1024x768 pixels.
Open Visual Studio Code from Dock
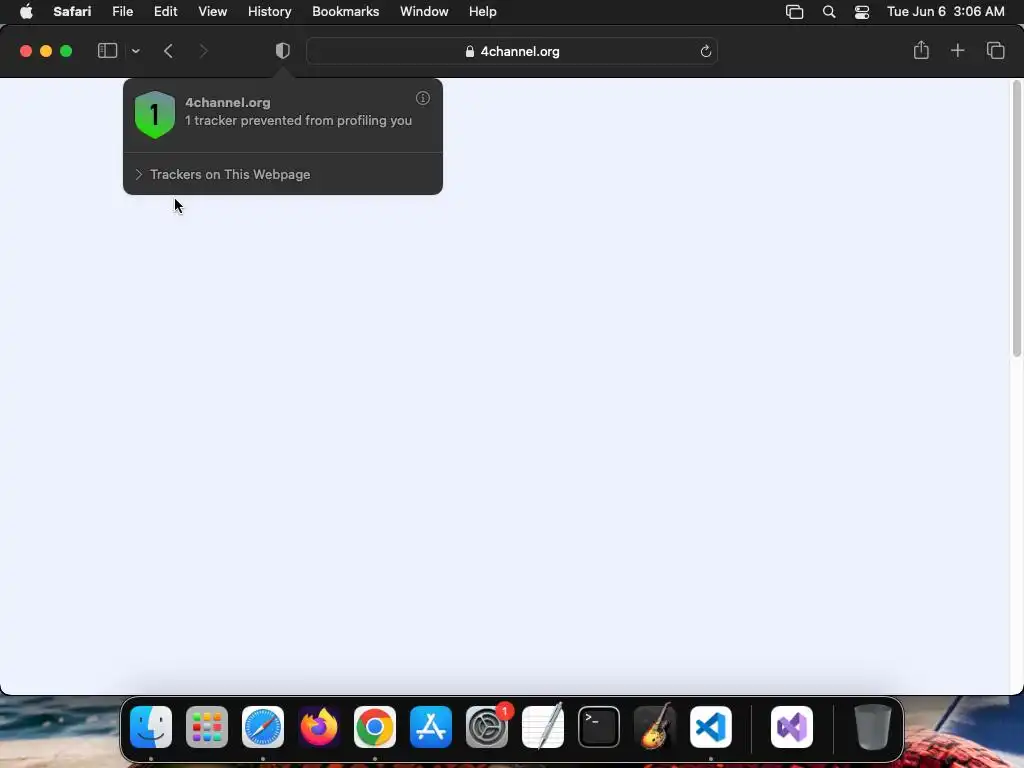(711, 727)
